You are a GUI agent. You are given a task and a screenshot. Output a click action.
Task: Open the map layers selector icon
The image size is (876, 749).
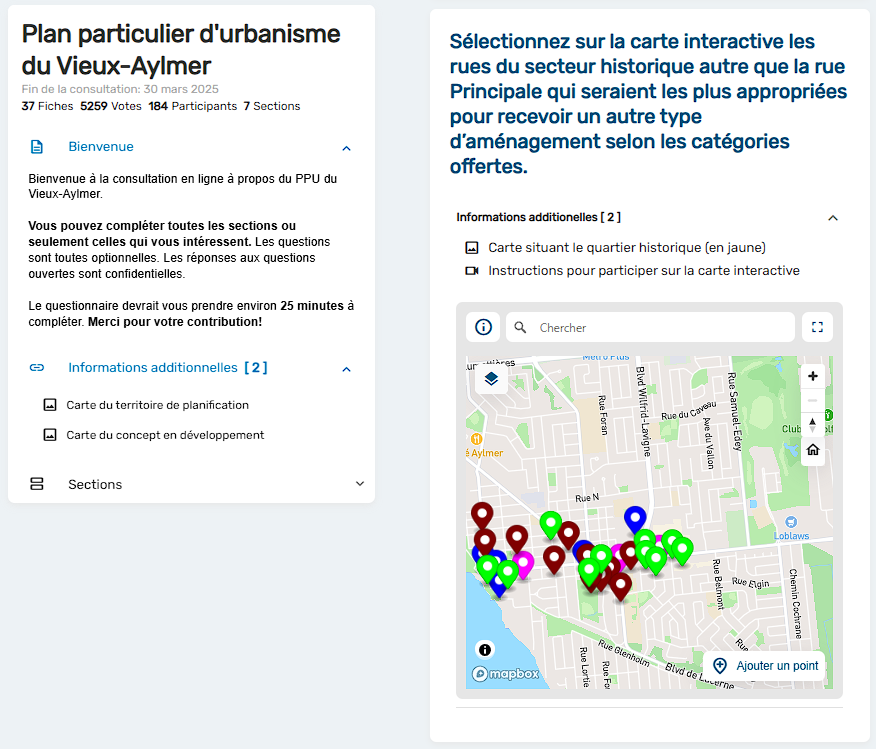[x=491, y=379]
